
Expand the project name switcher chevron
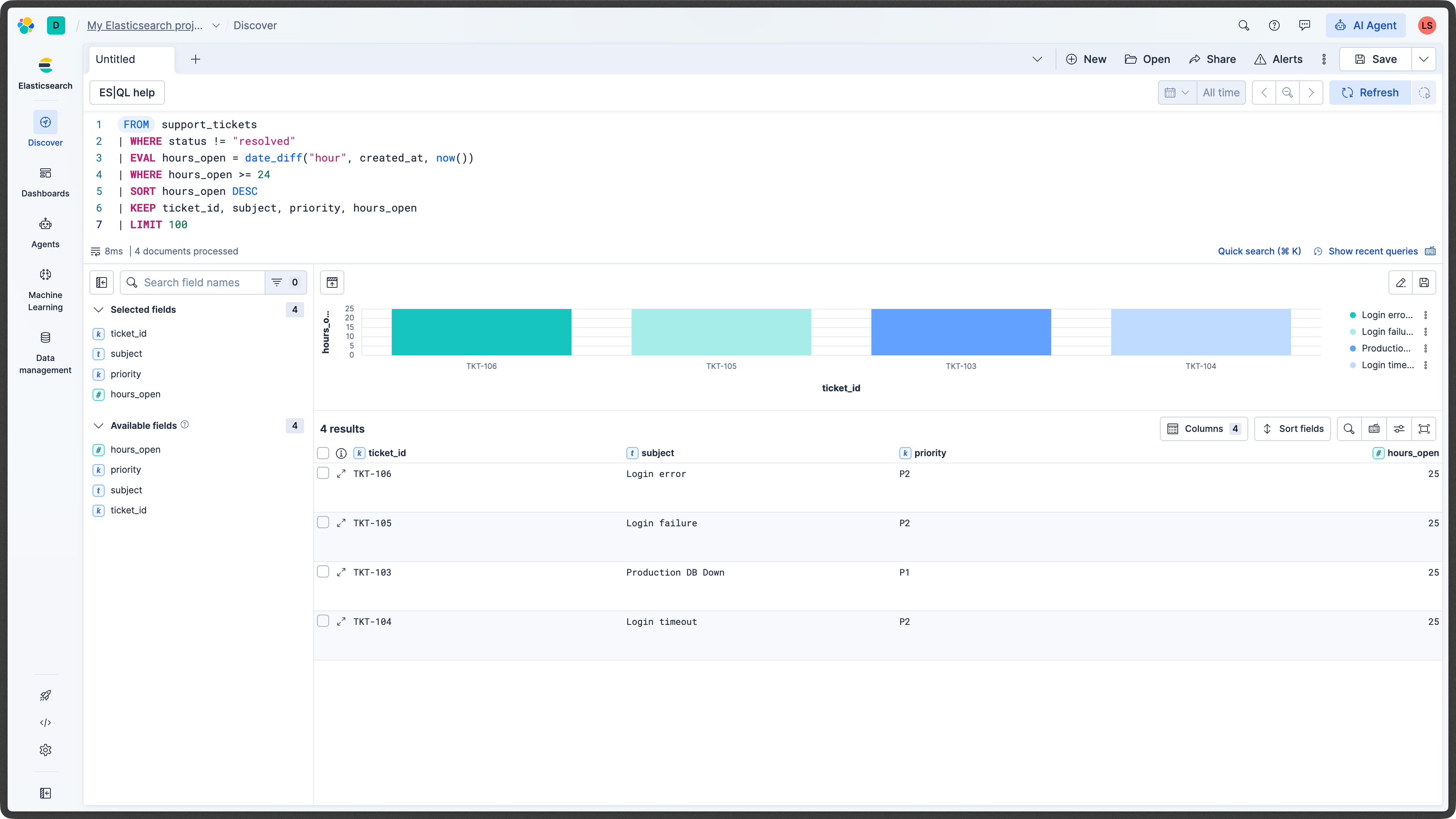(216, 25)
